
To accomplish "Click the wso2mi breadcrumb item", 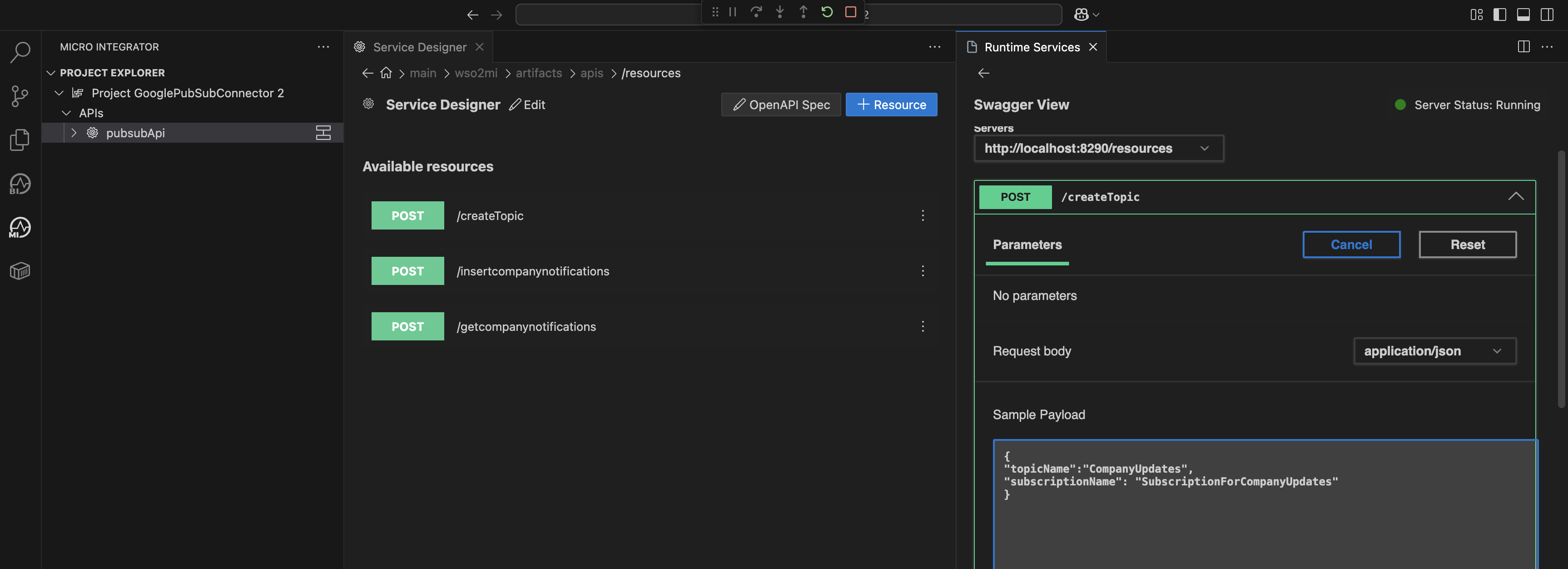I will coord(476,73).
